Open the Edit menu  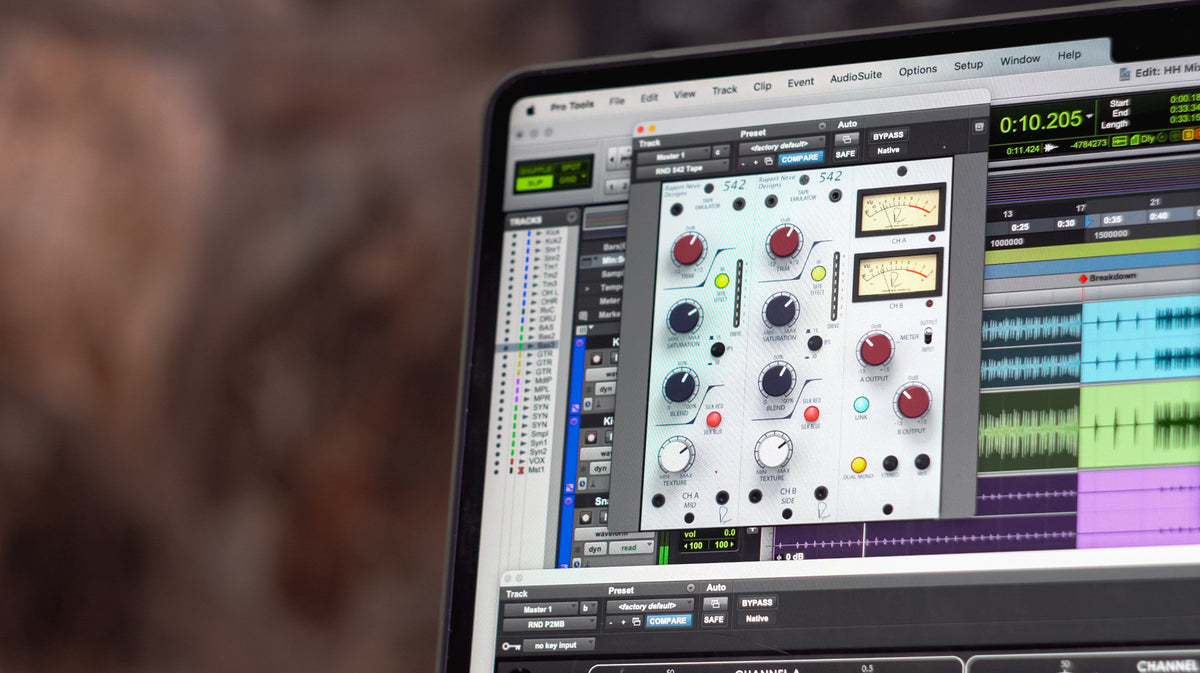click(649, 98)
